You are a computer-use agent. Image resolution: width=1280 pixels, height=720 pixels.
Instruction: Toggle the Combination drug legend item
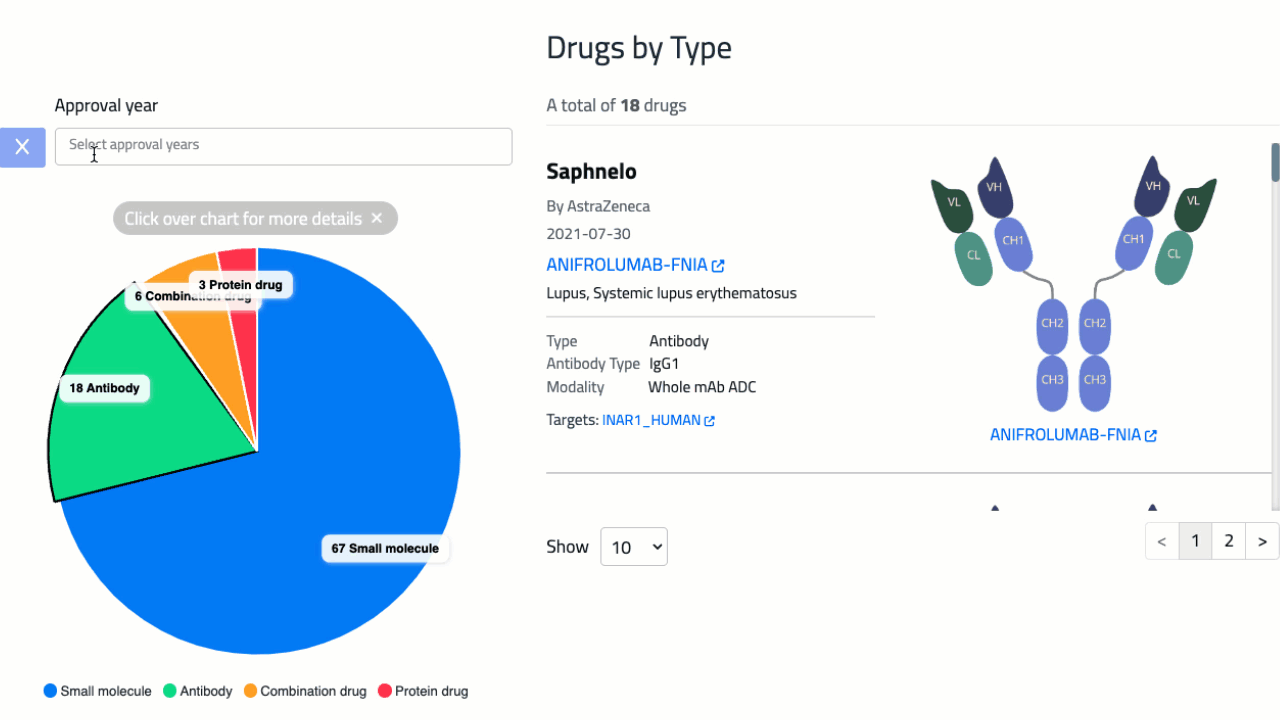point(305,690)
